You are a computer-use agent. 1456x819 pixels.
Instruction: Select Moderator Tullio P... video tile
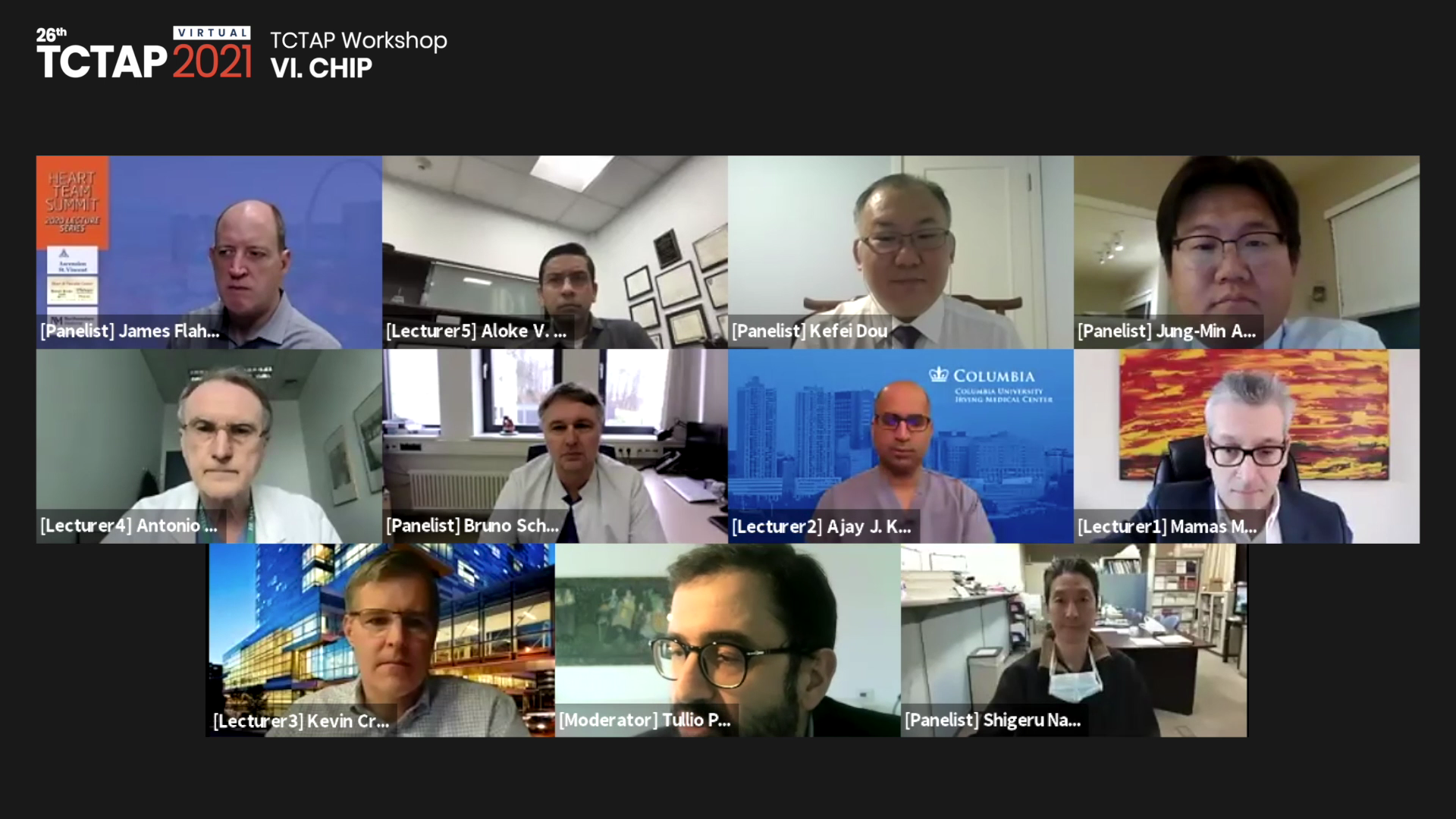(x=728, y=640)
